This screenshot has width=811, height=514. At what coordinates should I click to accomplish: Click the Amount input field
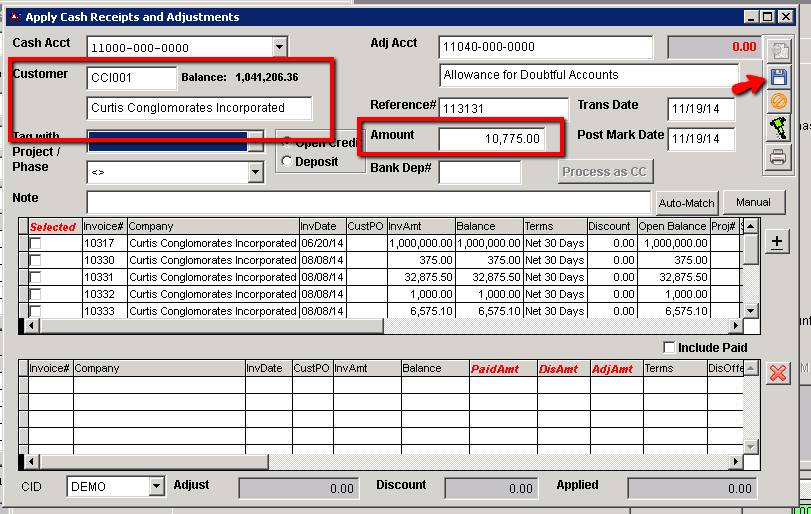click(x=491, y=139)
